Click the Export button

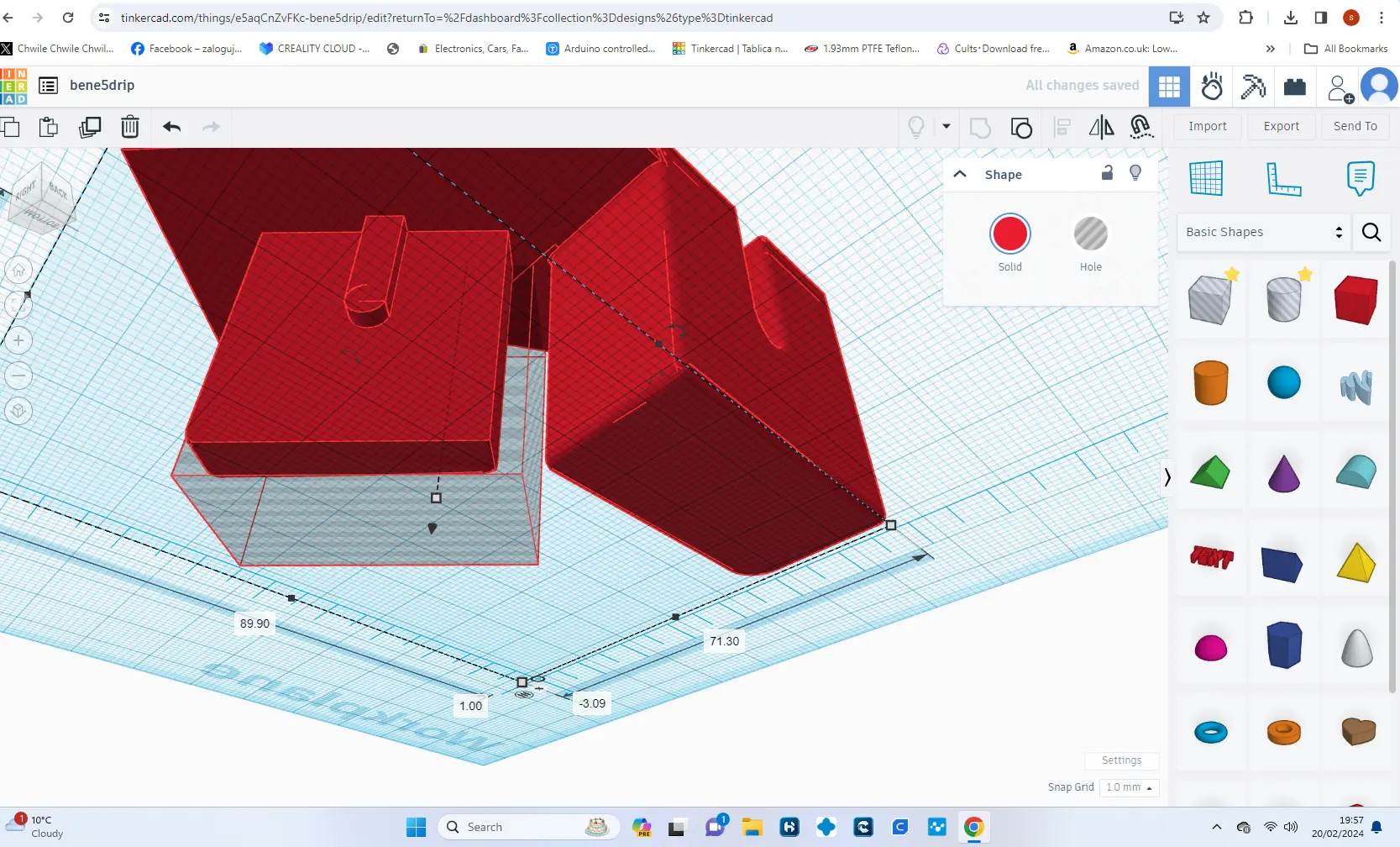point(1281,126)
